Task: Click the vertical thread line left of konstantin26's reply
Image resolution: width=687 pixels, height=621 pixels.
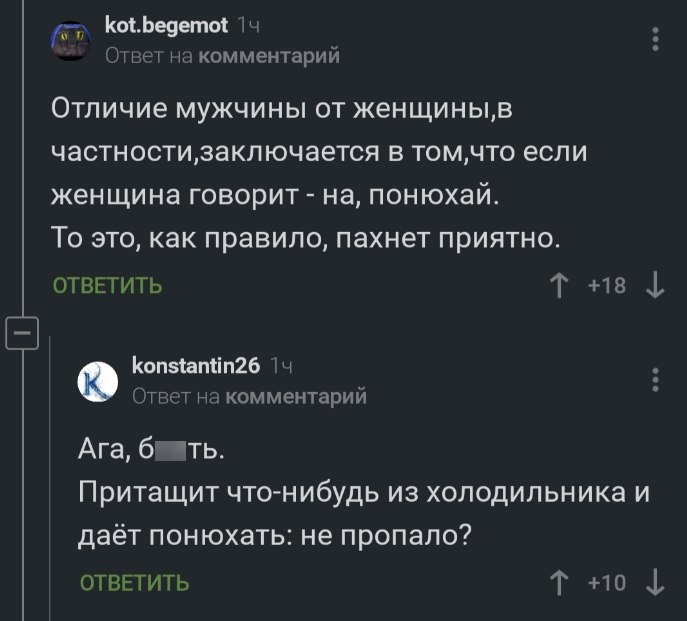Action: [x=50, y=478]
